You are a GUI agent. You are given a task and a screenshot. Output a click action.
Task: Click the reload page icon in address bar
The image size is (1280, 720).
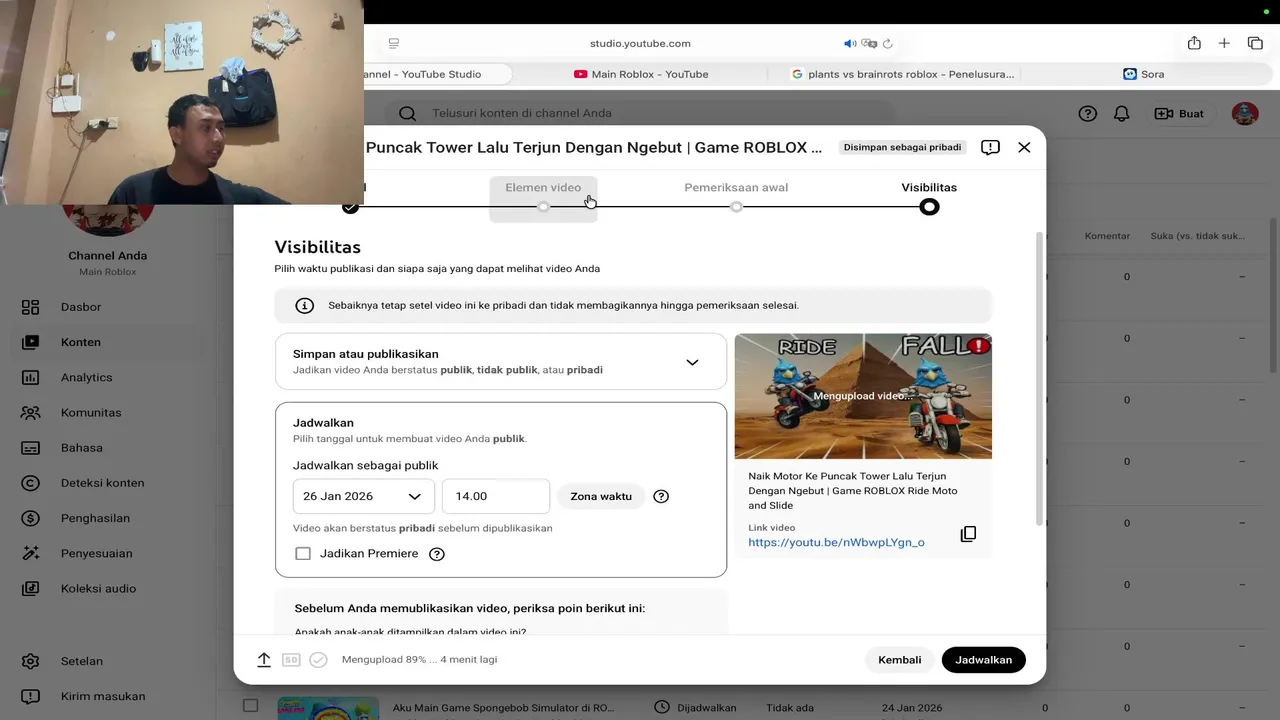coord(887,44)
